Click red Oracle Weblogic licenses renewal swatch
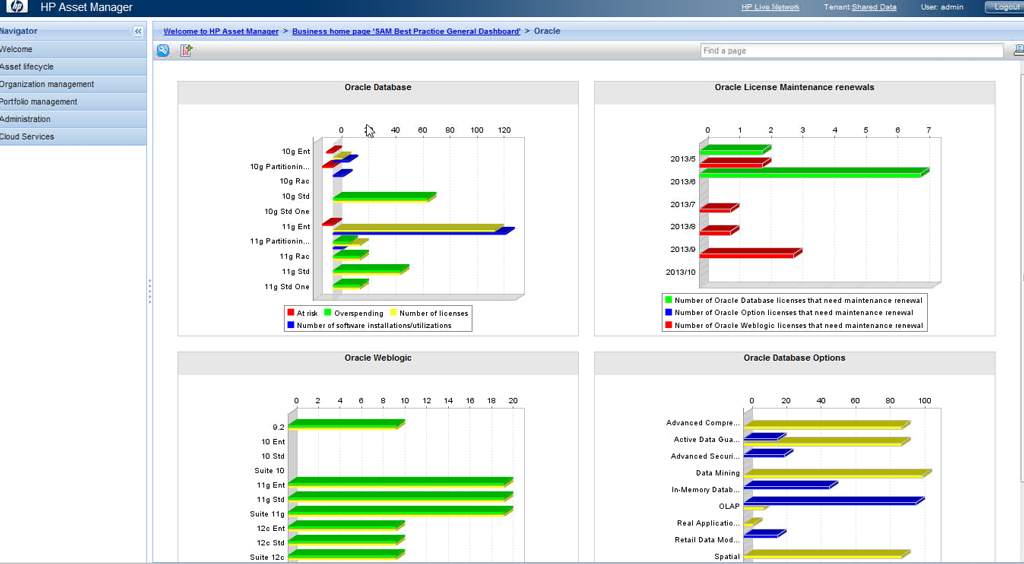The image size is (1024, 564). [668, 325]
